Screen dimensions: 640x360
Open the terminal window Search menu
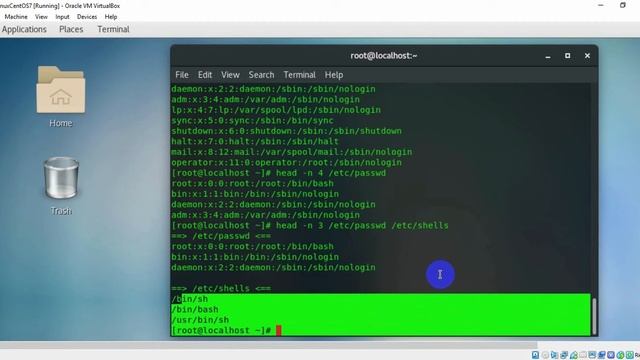[261, 75]
